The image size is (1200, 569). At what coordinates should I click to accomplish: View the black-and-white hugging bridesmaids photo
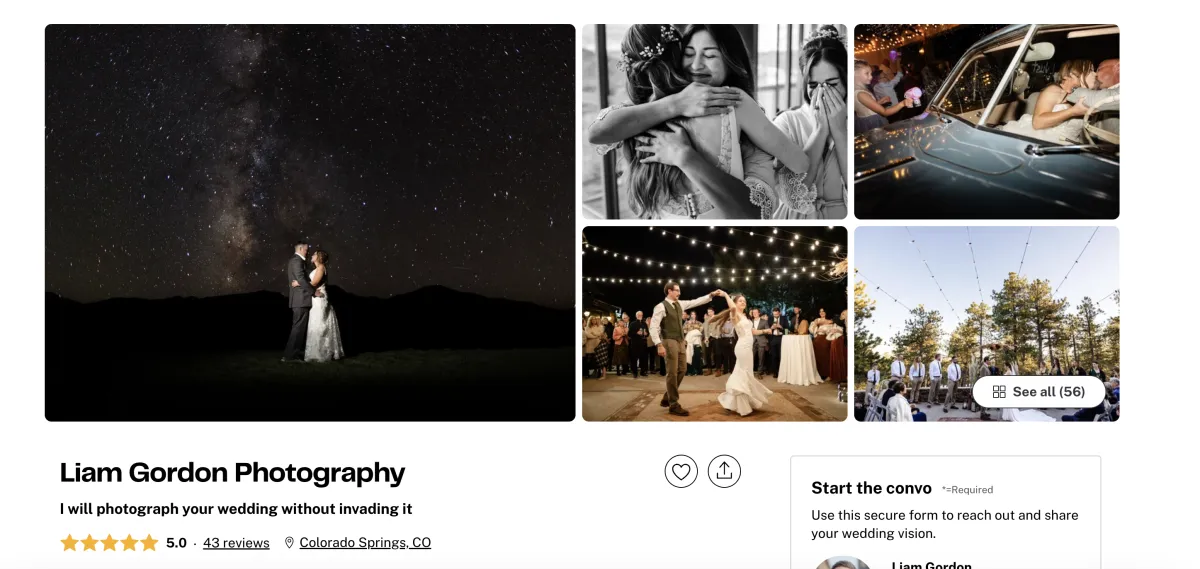[715, 122]
